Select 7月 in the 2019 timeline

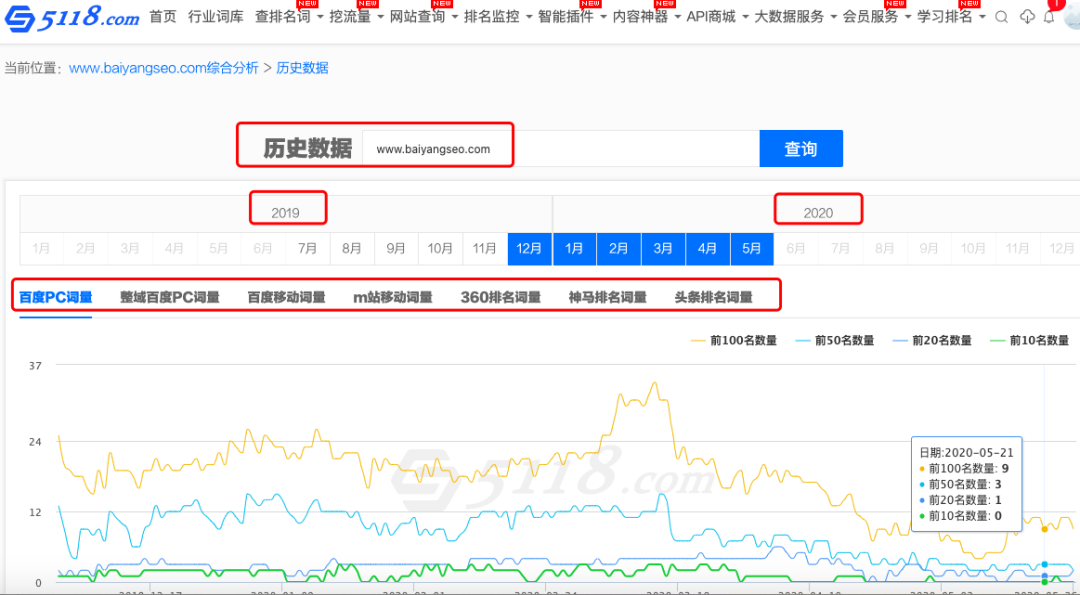pos(307,249)
